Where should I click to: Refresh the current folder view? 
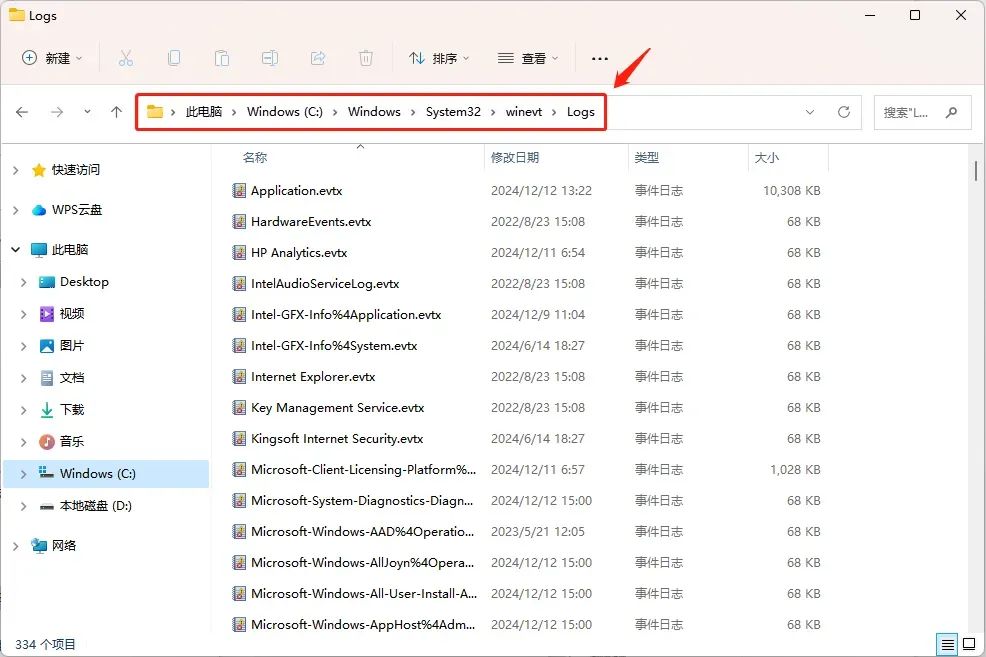coord(844,112)
